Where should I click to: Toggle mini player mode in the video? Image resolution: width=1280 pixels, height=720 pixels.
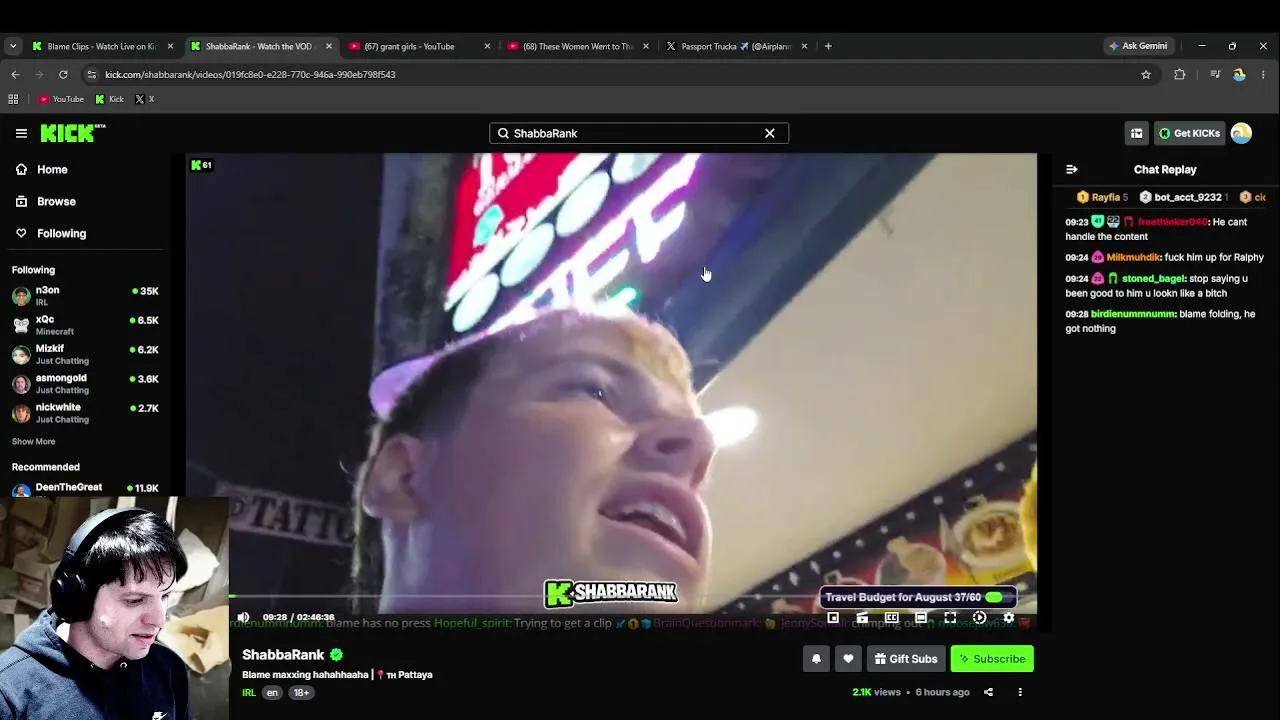tap(833, 618)
